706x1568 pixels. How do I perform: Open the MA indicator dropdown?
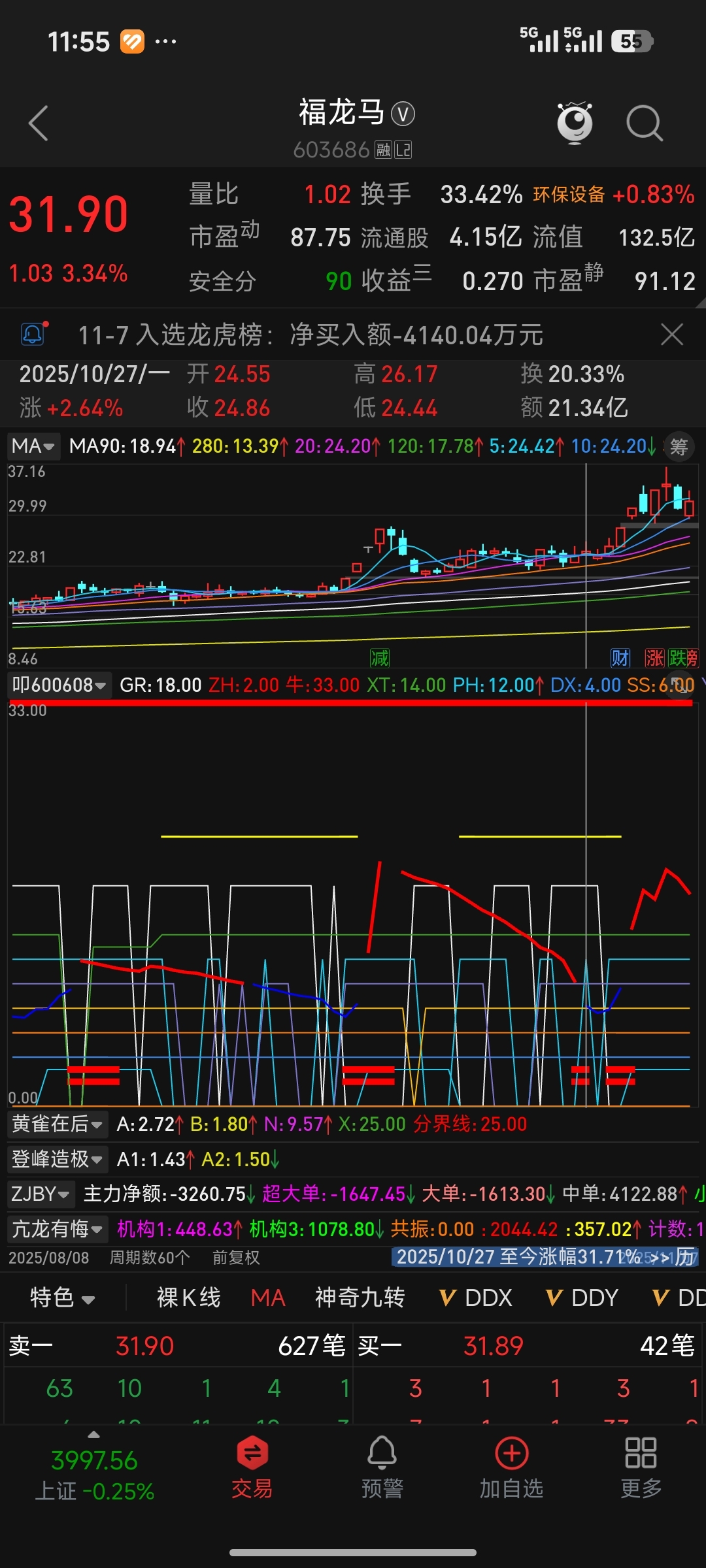(x=34, y=446)
